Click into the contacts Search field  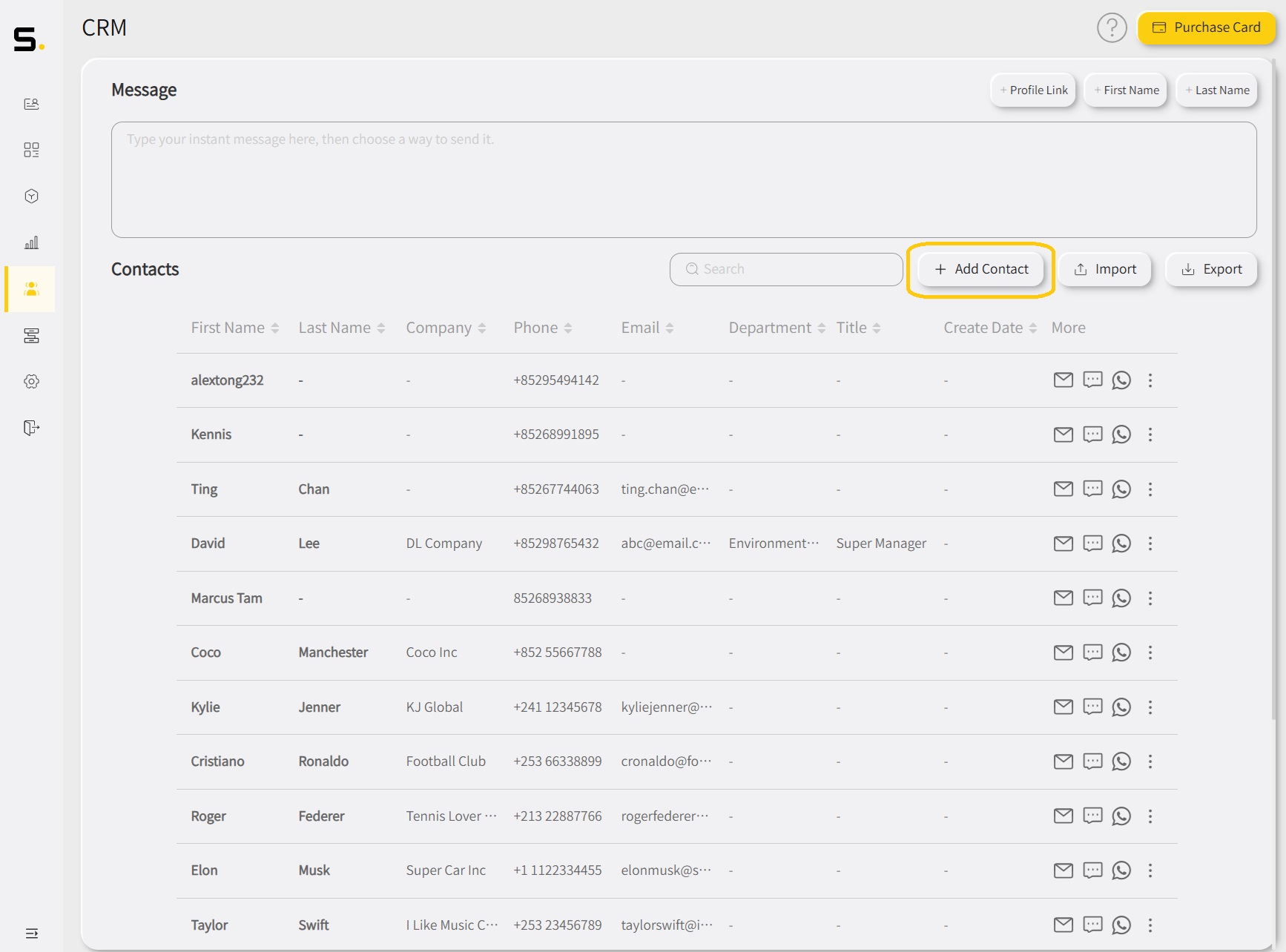[786, 269]
